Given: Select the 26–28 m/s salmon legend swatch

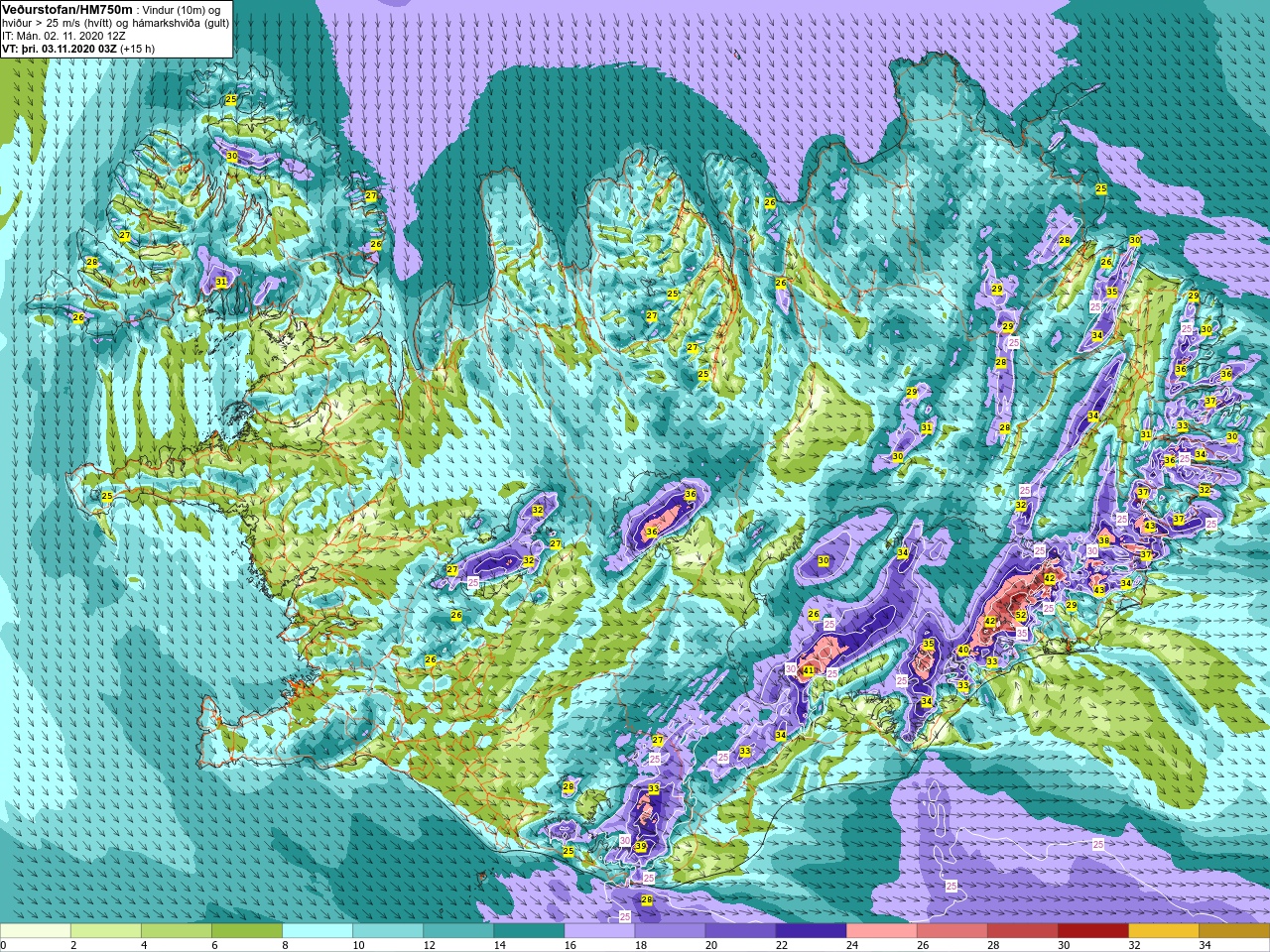Looking at the screenshot, I should [x=952, y=931].
